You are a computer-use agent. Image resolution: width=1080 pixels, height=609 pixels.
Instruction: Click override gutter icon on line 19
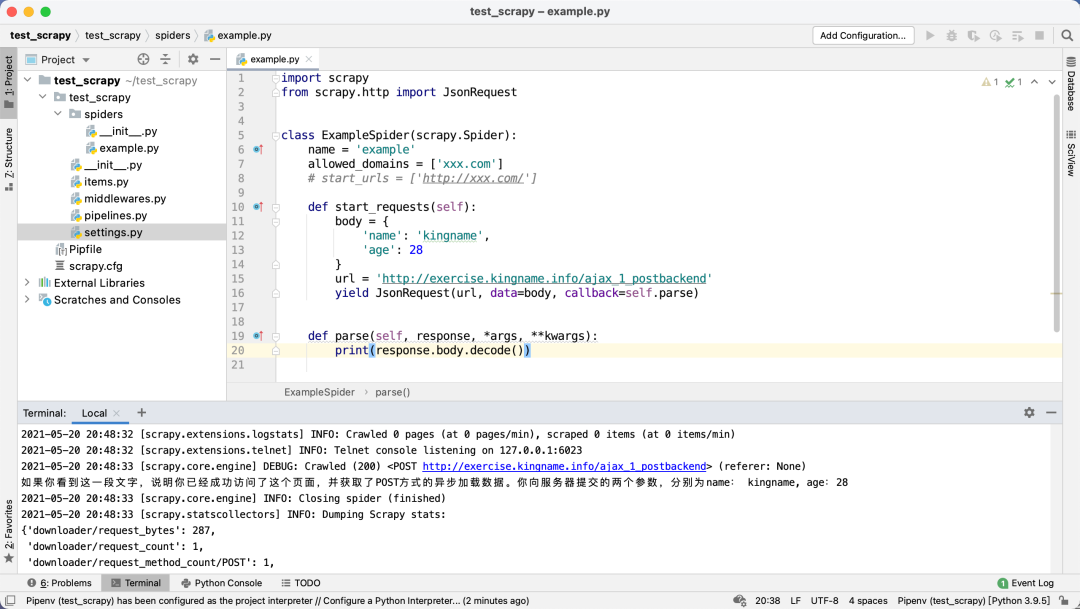(x=258, y=336)
